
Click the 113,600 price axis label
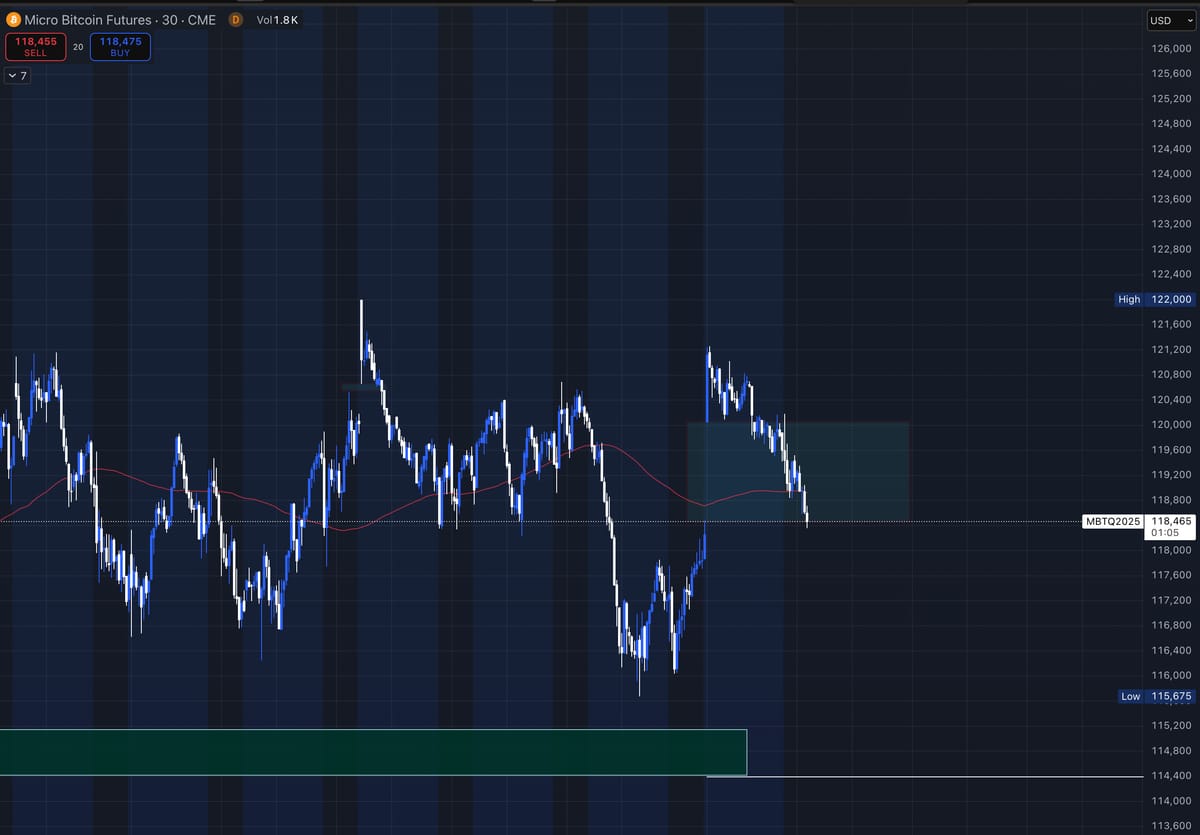pos(1171,825)
